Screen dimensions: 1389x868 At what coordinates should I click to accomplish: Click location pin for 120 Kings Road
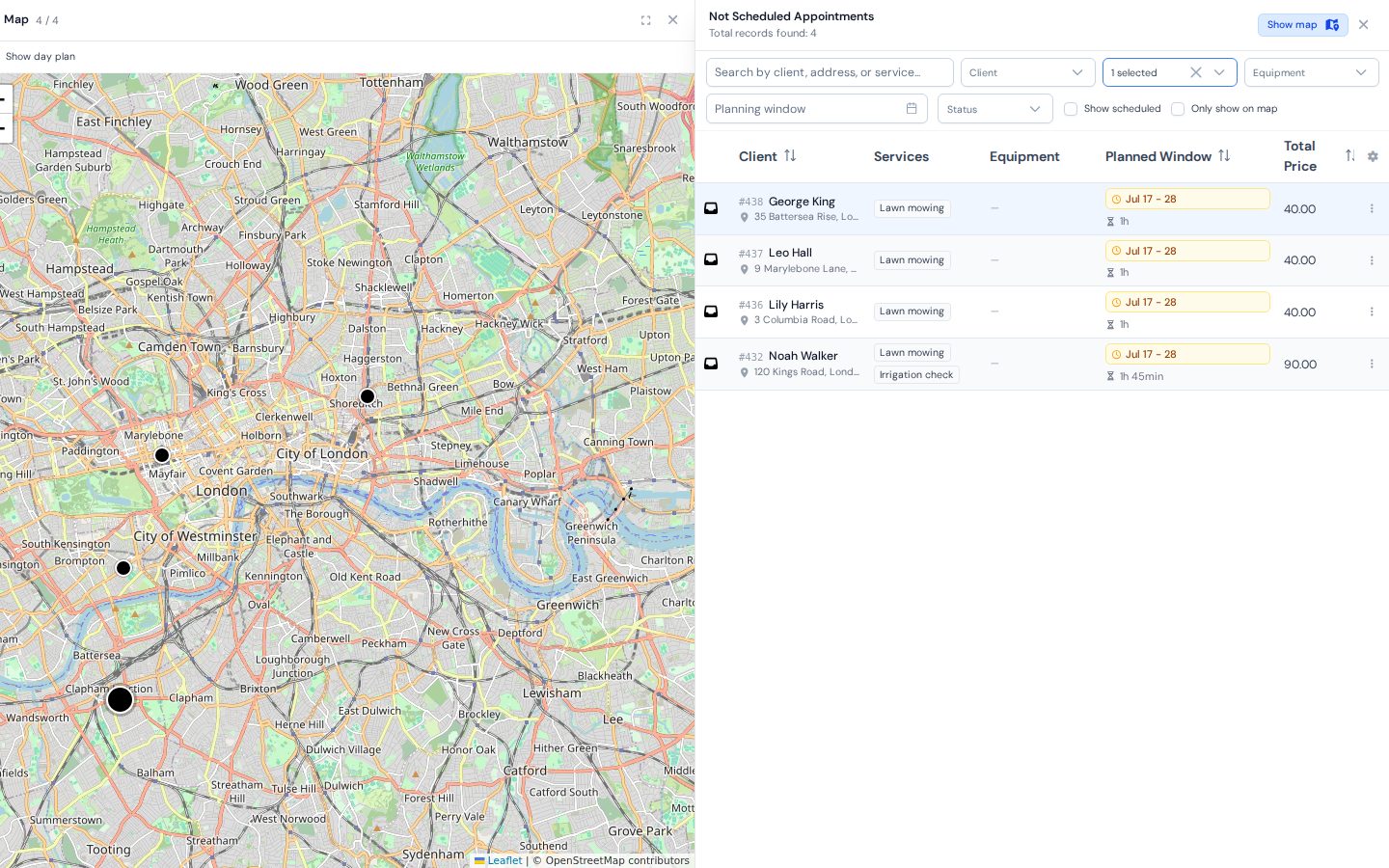[x=745, y=372]
